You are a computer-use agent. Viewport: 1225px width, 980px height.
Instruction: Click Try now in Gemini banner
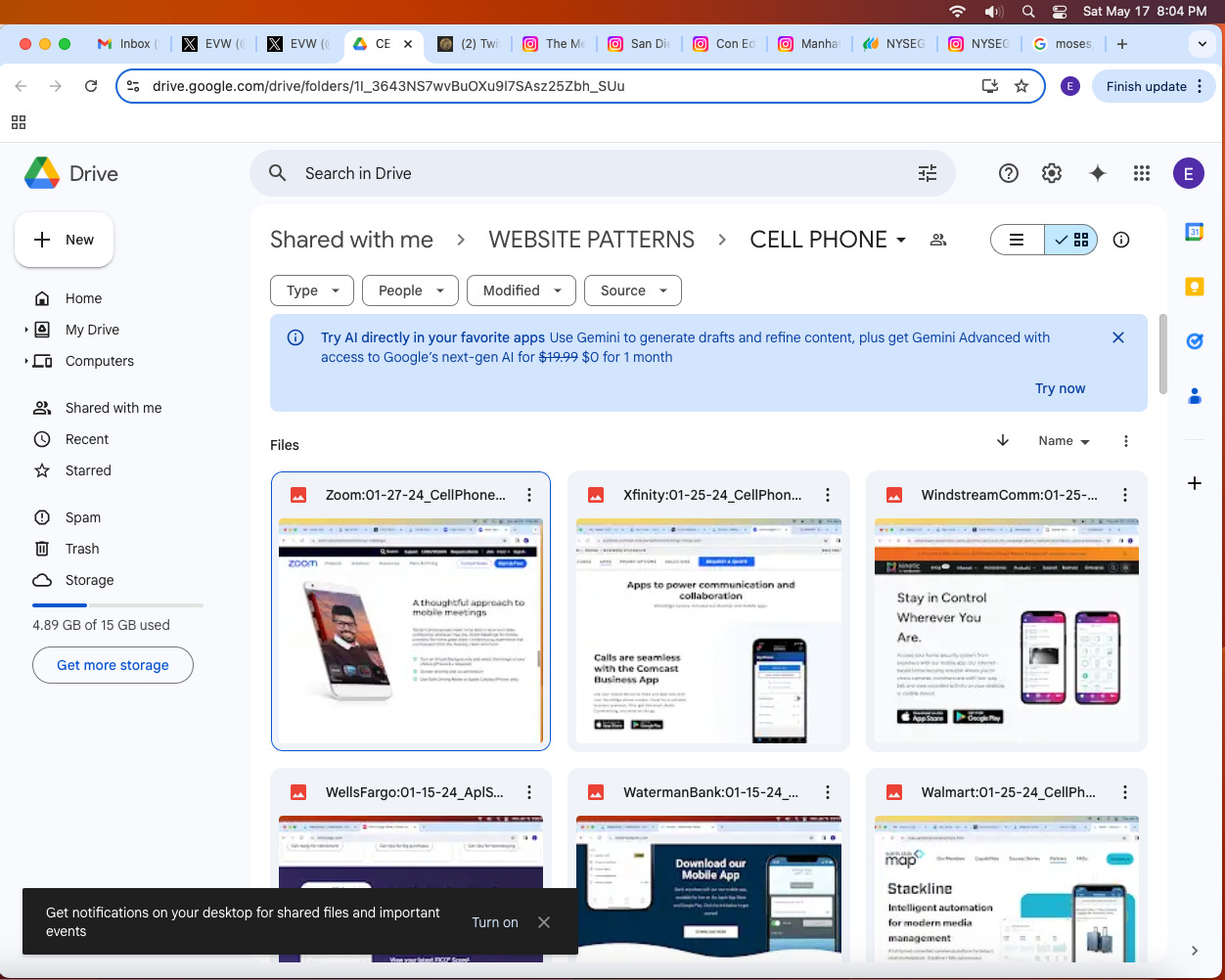[1060, 388]
